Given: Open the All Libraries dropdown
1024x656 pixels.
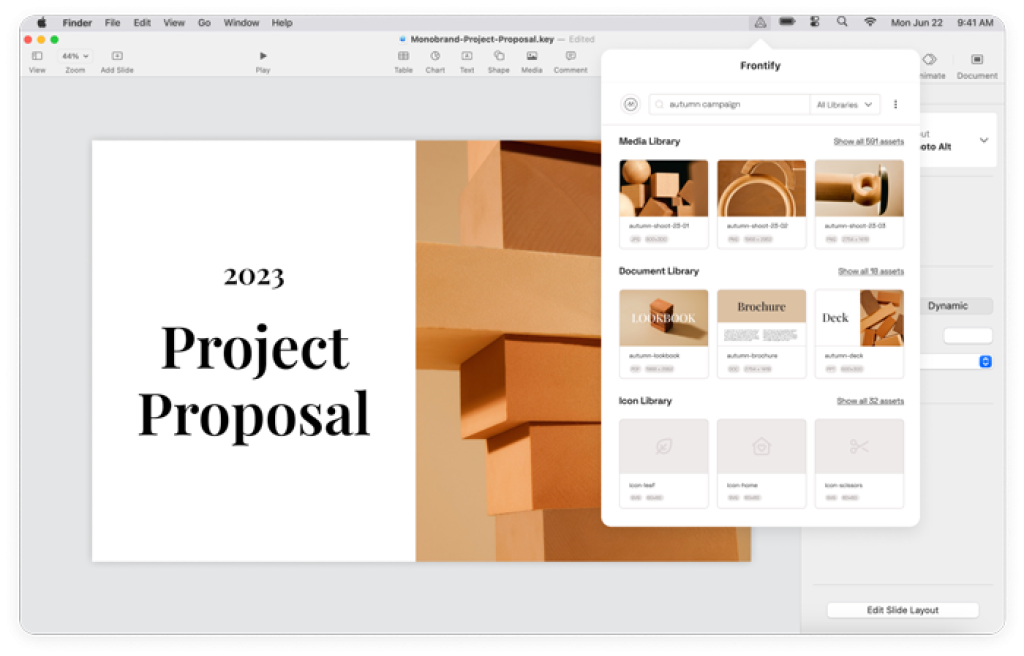Looking at the screenshot, I should [x=844, y=104].
